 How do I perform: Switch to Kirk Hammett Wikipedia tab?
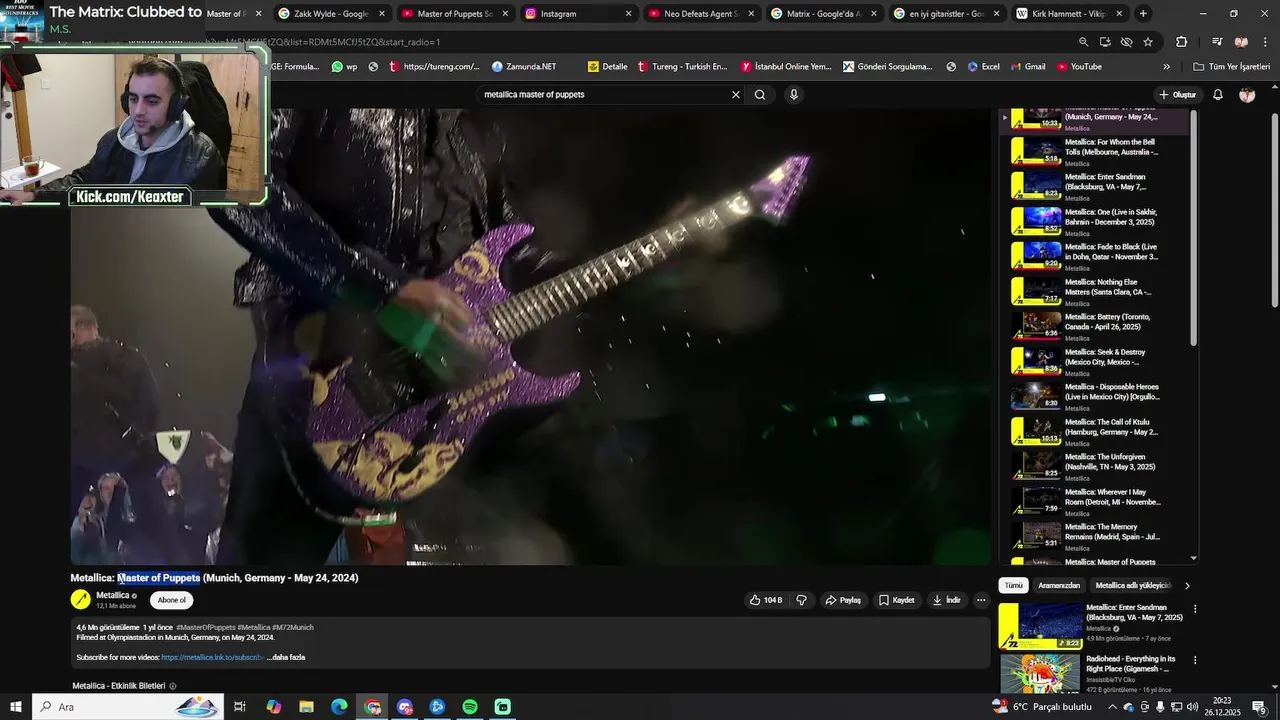click(x=1070, y=14)
